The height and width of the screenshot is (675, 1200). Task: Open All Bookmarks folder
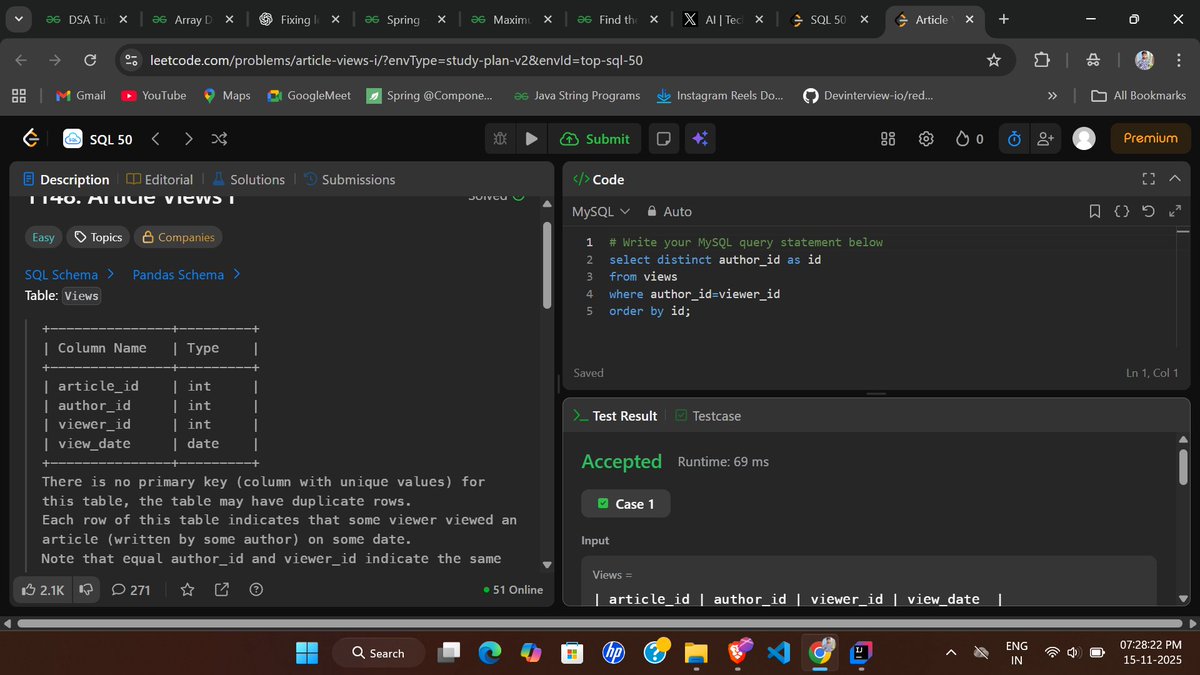[1138, 96]
